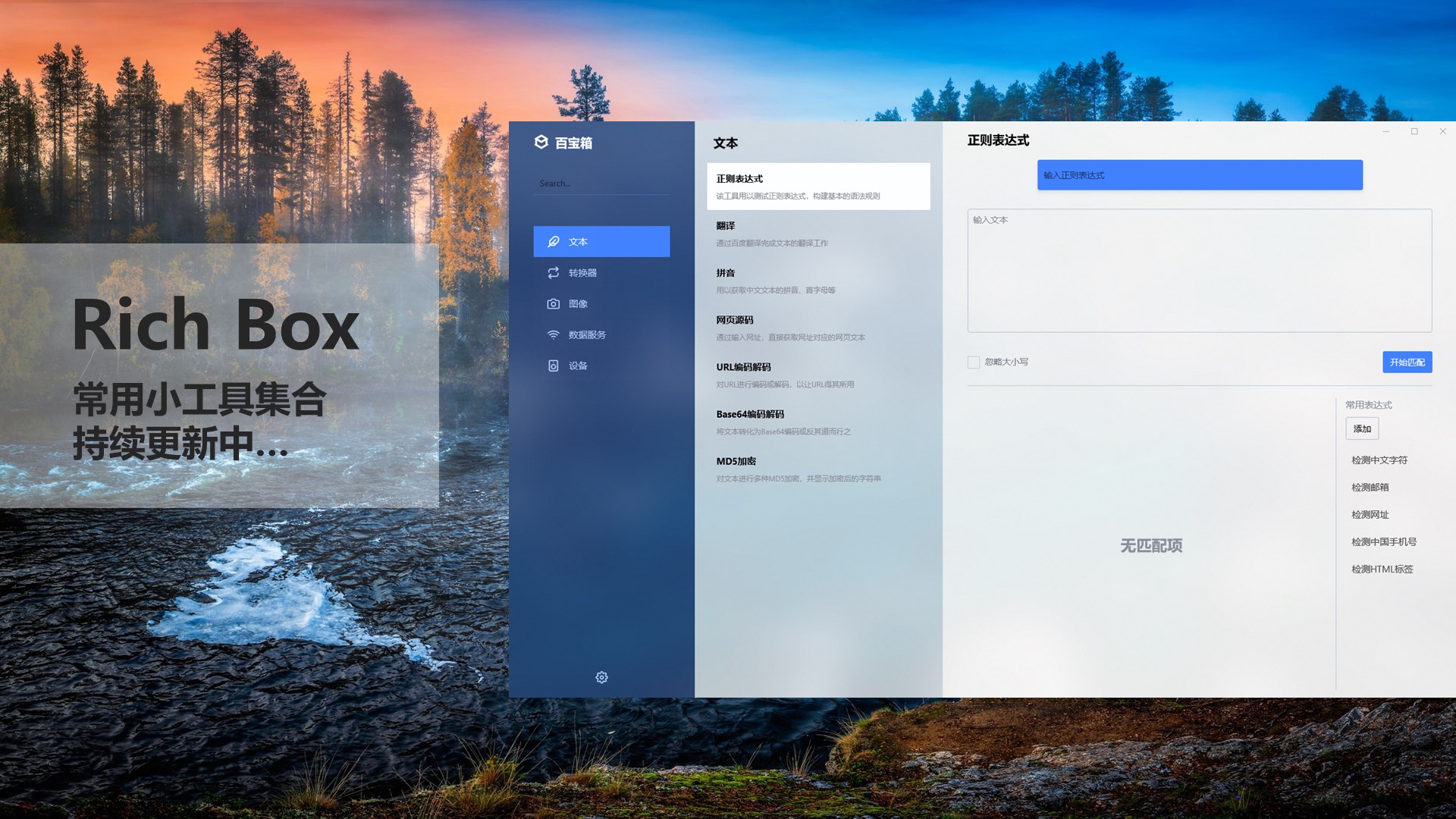Open the URL编码解码 tool
The image size is (1456, 819).
[x=818, y=375]
